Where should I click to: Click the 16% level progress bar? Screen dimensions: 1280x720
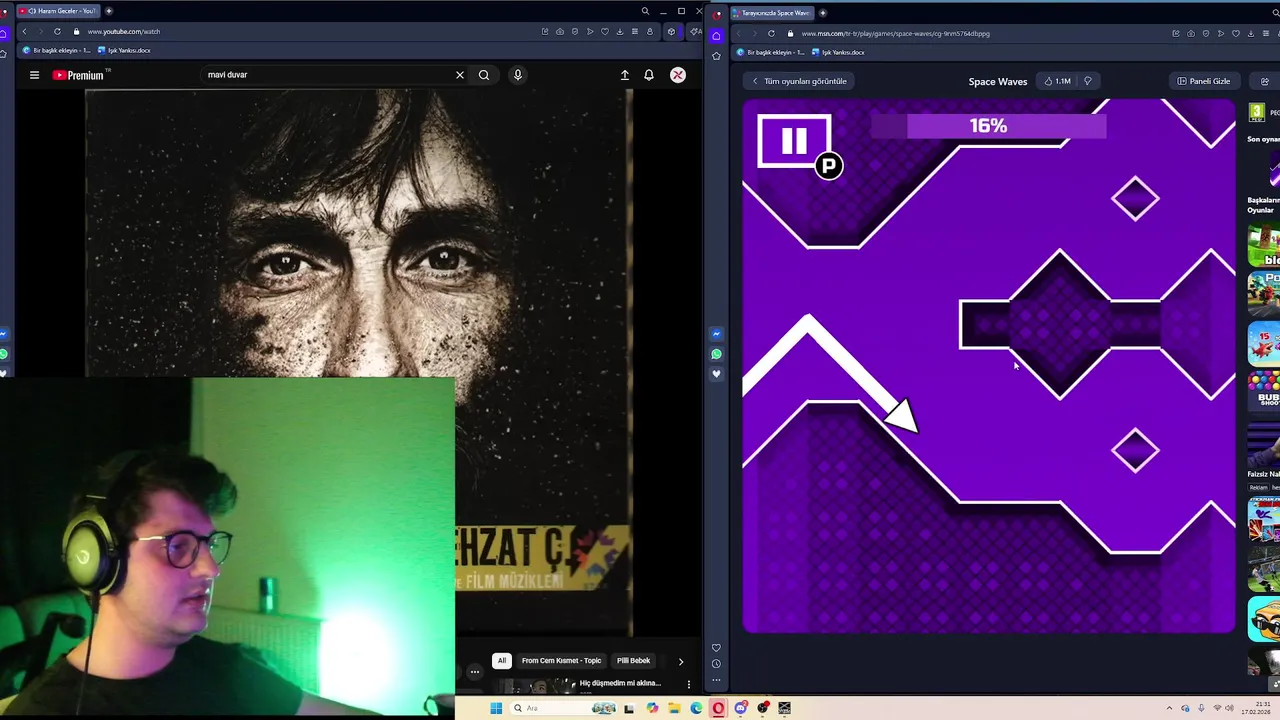point(988,125)
